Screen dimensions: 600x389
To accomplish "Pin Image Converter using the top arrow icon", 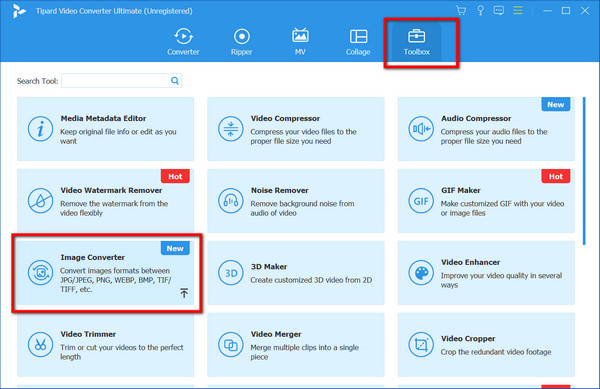I will tap(184, 293).
